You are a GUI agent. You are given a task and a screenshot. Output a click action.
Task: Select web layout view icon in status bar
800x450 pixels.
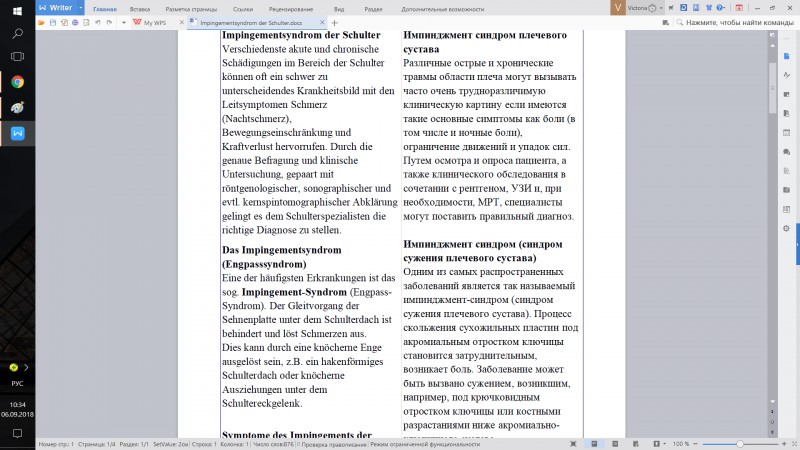click(636, 444)
